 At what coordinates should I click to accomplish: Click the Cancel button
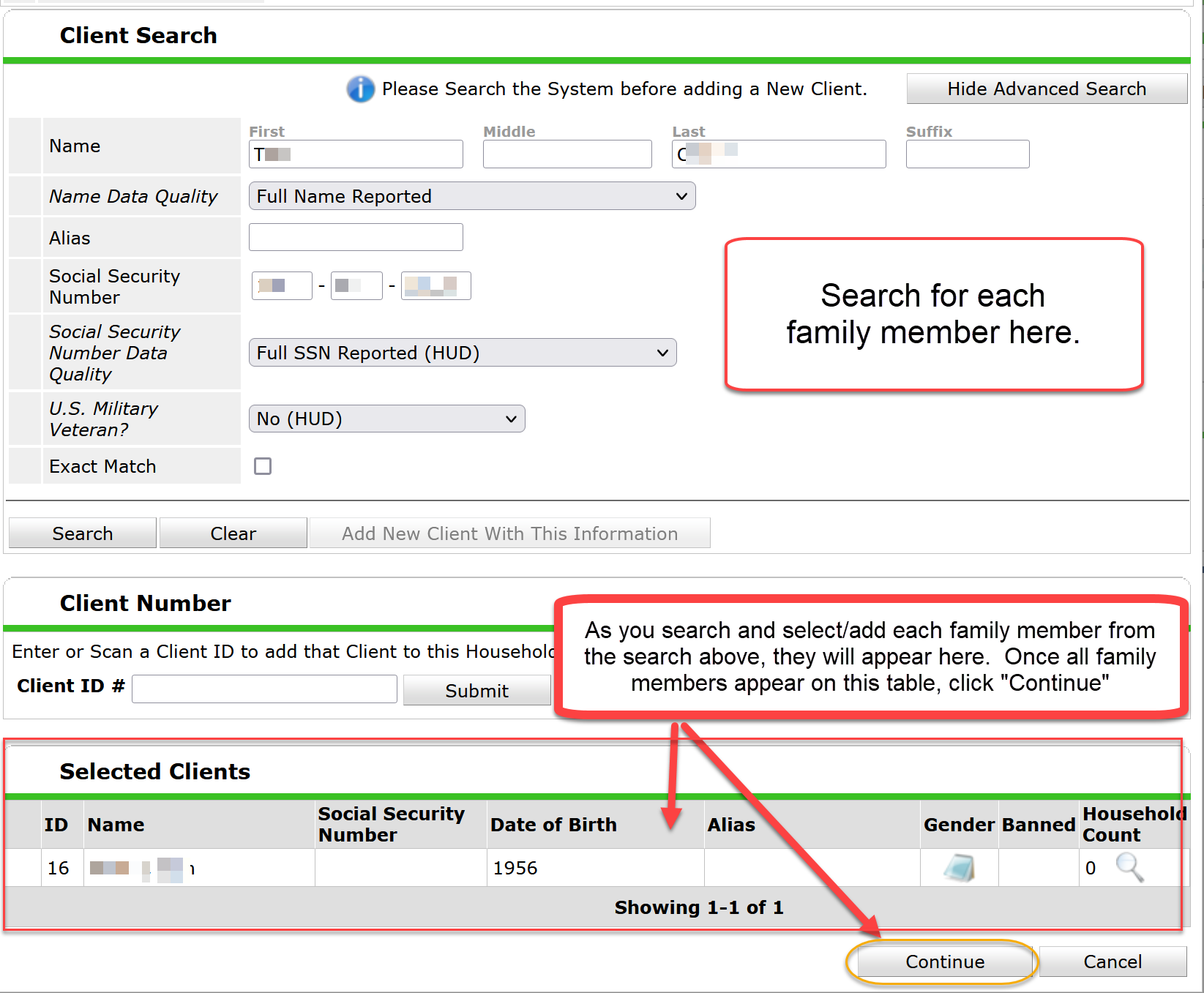(x=1112, y=962)
